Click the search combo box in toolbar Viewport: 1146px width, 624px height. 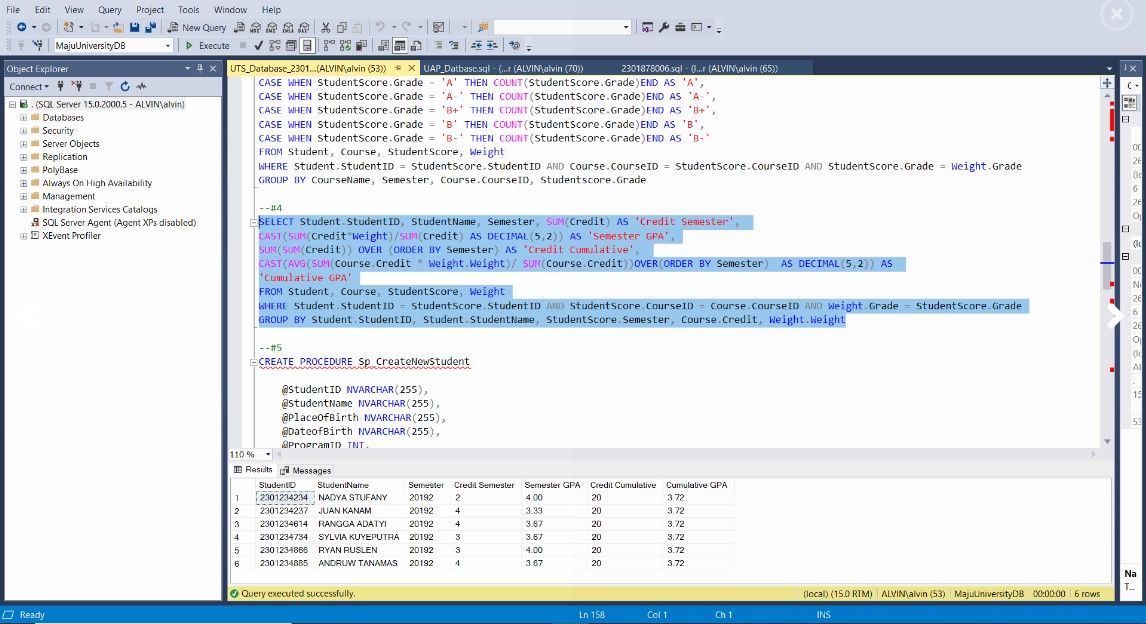(x=561, y=28)
